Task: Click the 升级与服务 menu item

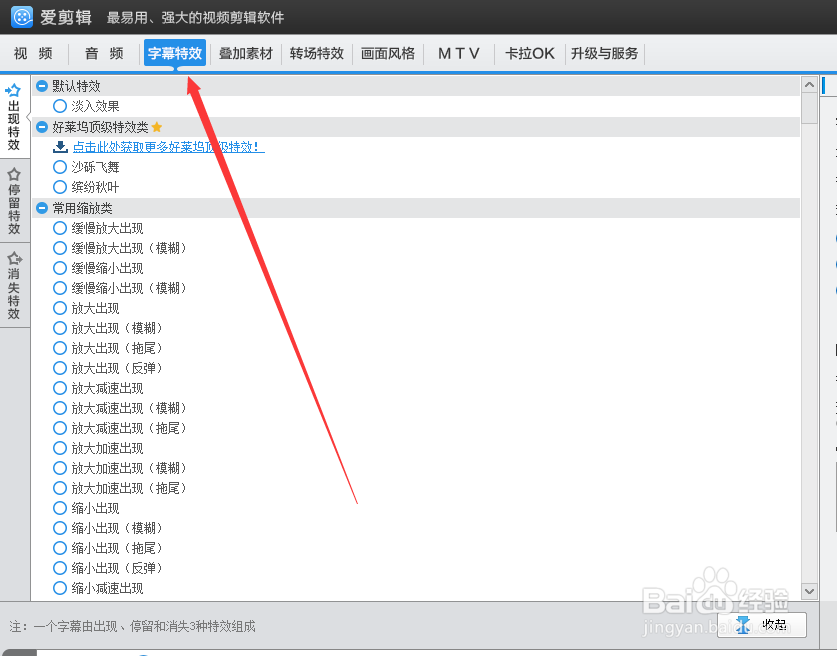Action: pos(605,53)
